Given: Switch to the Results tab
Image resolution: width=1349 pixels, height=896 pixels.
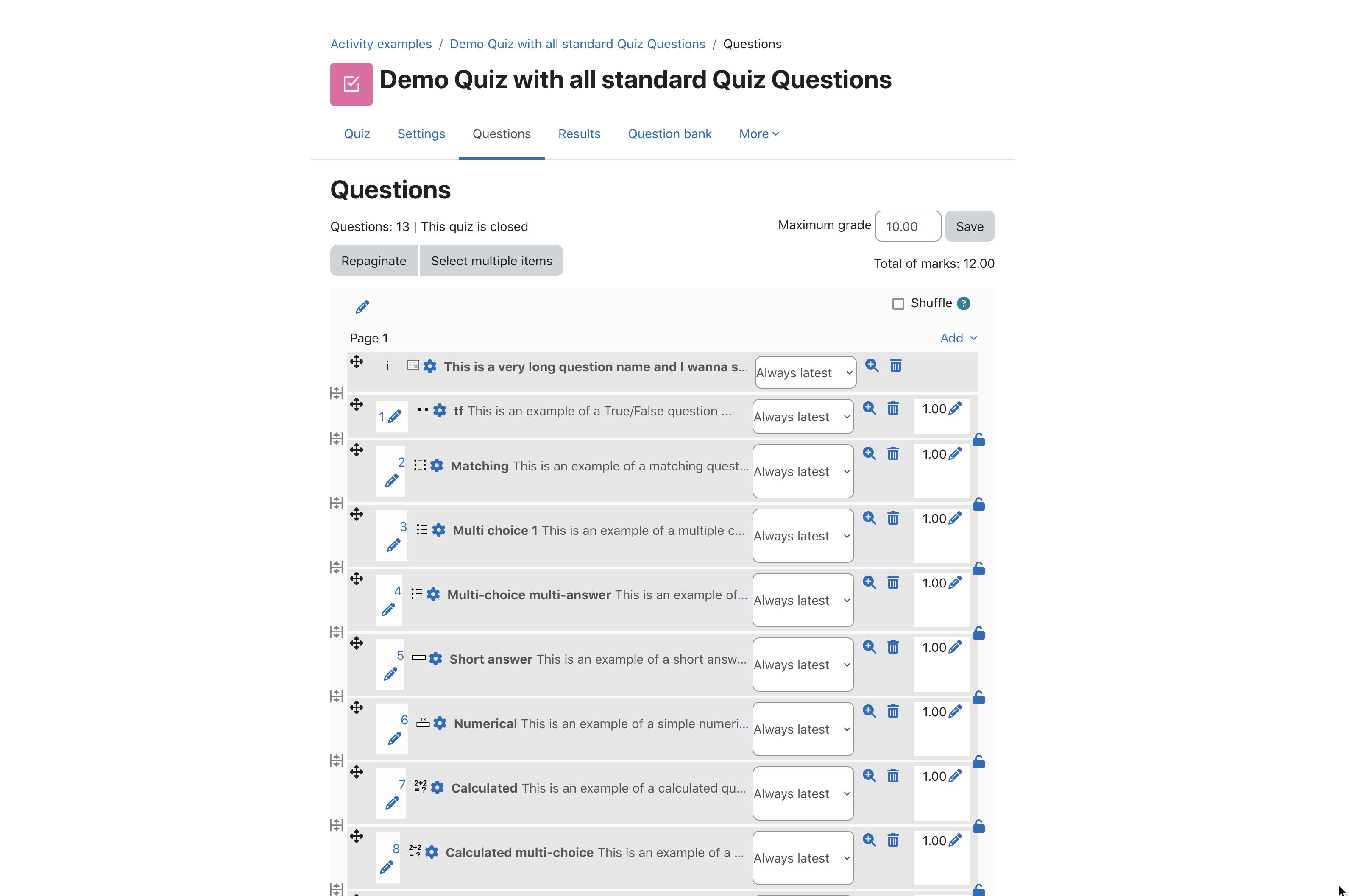Looking at the screenshot, I should pos(579,134).
